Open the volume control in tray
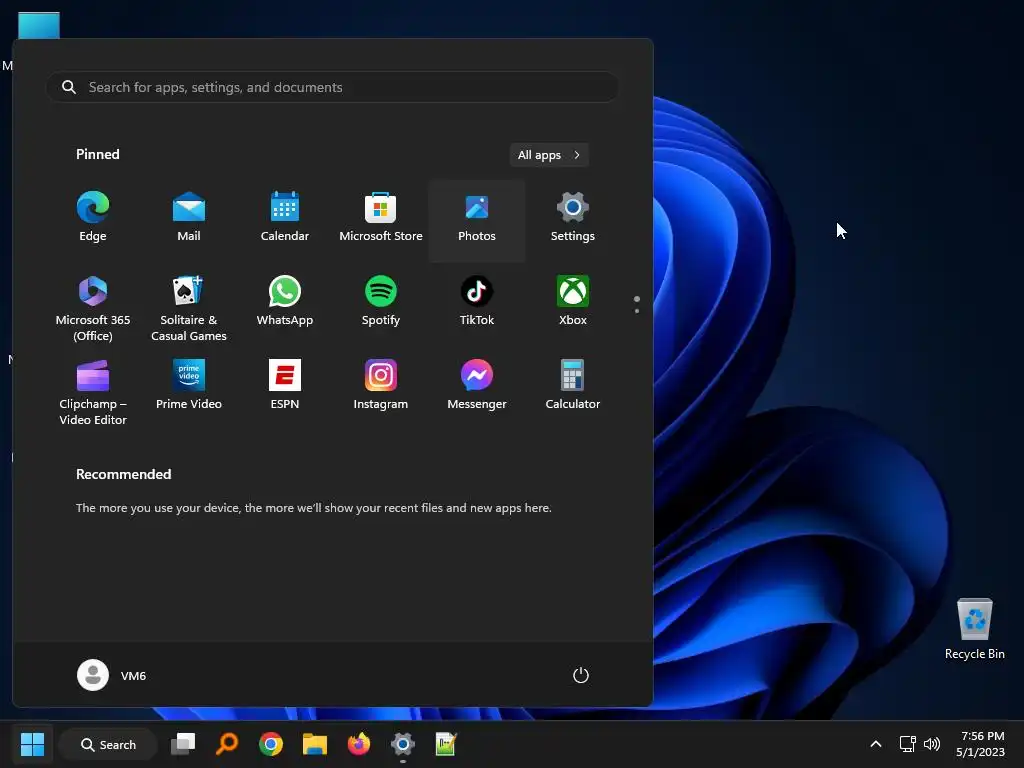Image resolution: width=1024 pixels, height=768 pixels. coord(932,744)
